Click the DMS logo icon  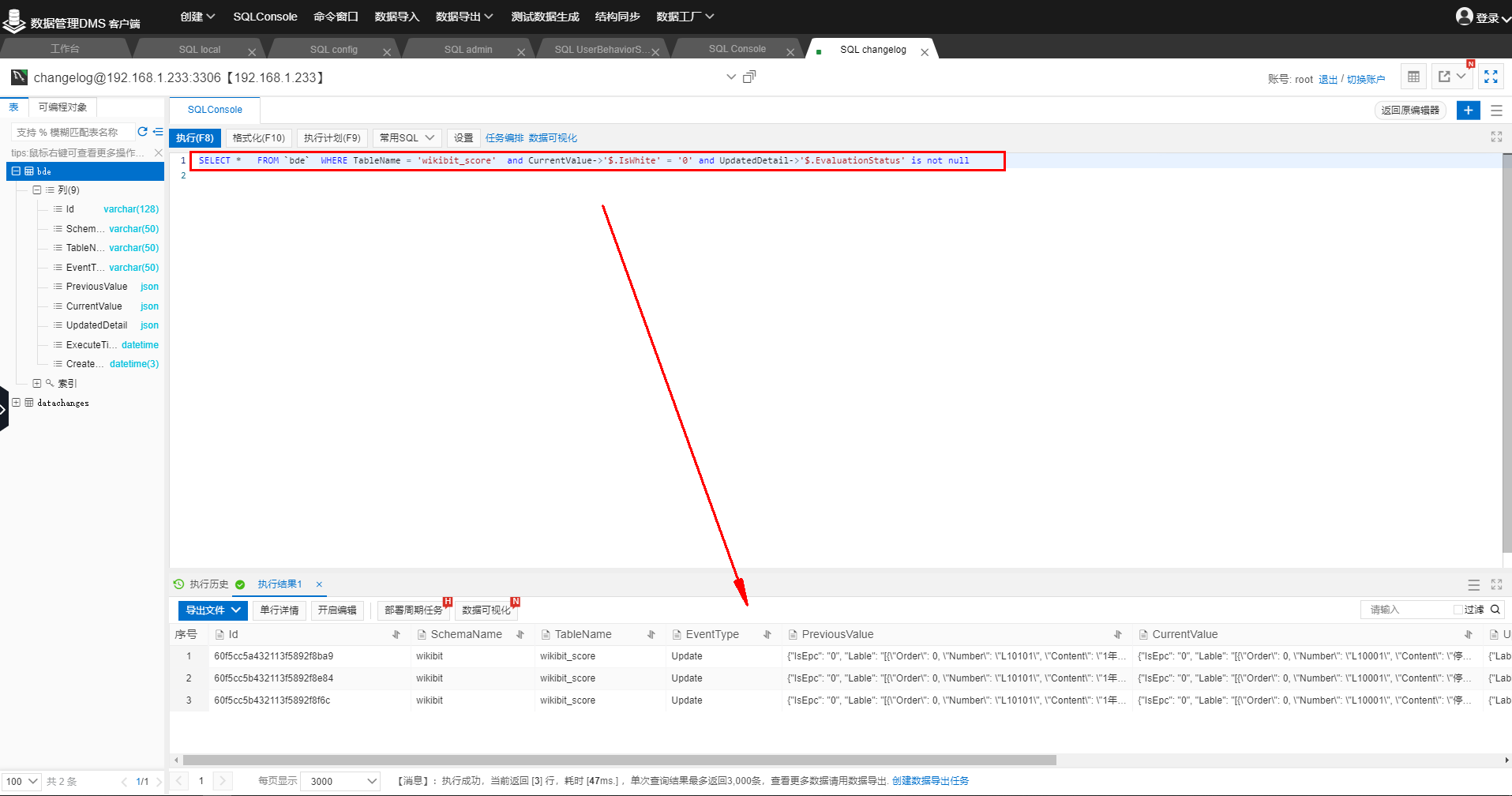[14, 21]
